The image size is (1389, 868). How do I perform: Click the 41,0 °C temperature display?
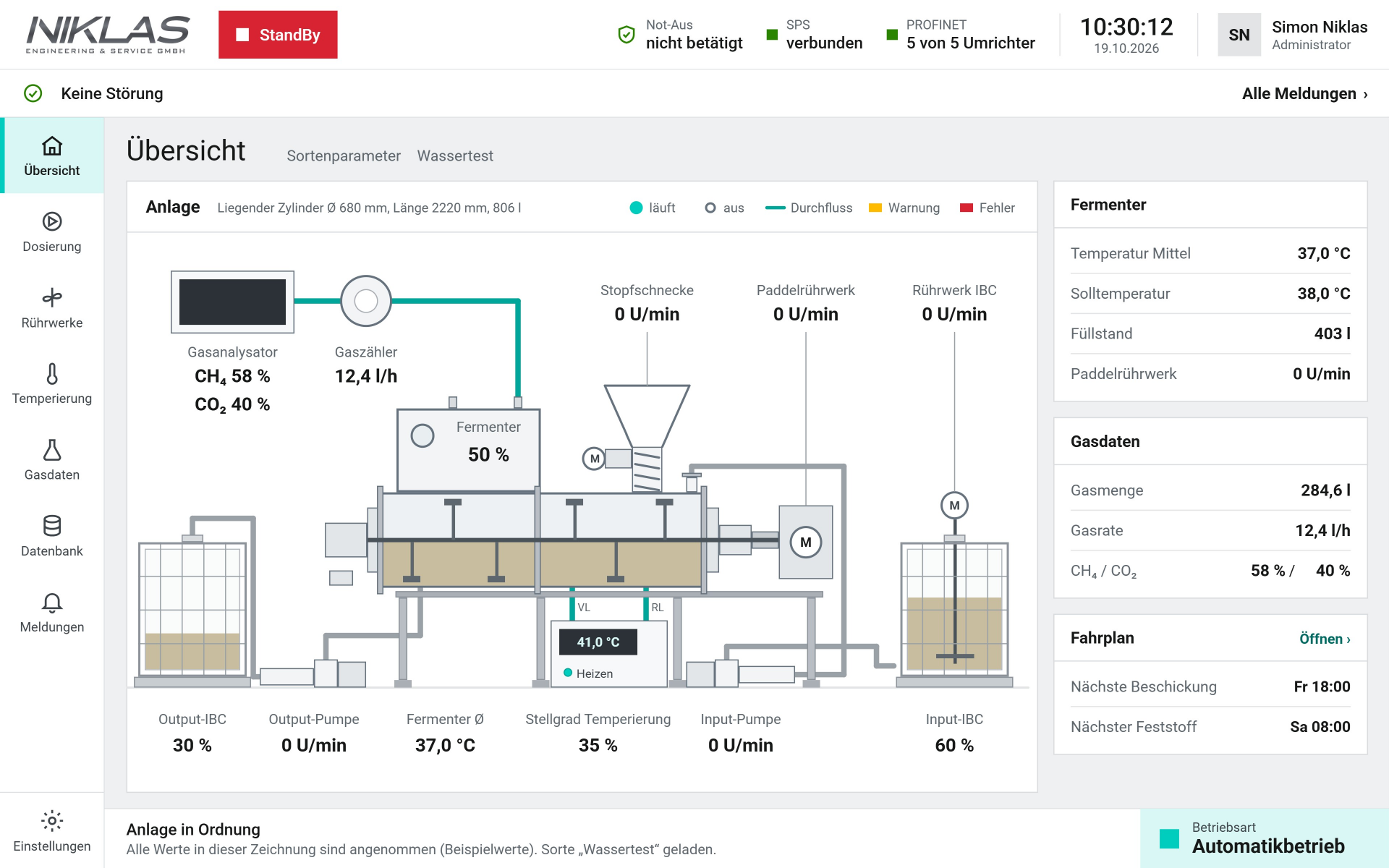[598, 642]
